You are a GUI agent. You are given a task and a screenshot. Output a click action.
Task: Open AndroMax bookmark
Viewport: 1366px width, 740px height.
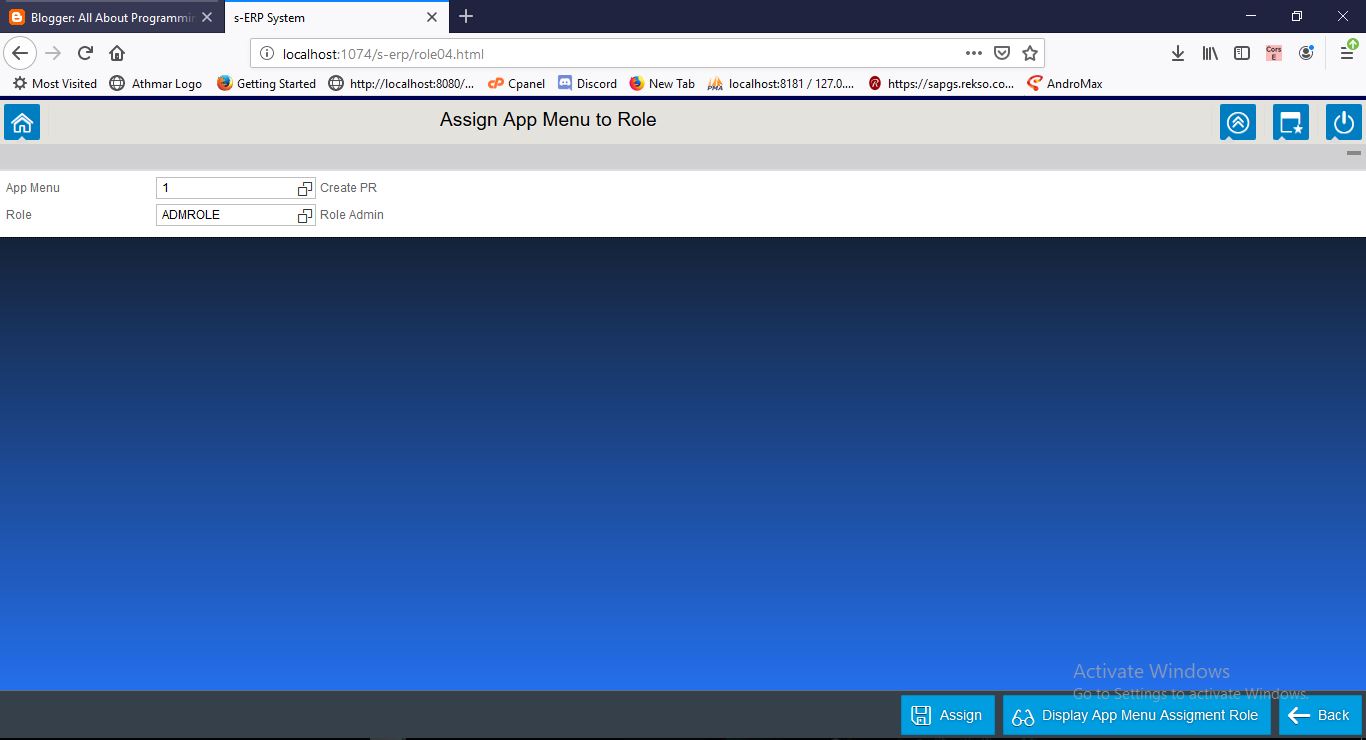tap(1064, 84)
